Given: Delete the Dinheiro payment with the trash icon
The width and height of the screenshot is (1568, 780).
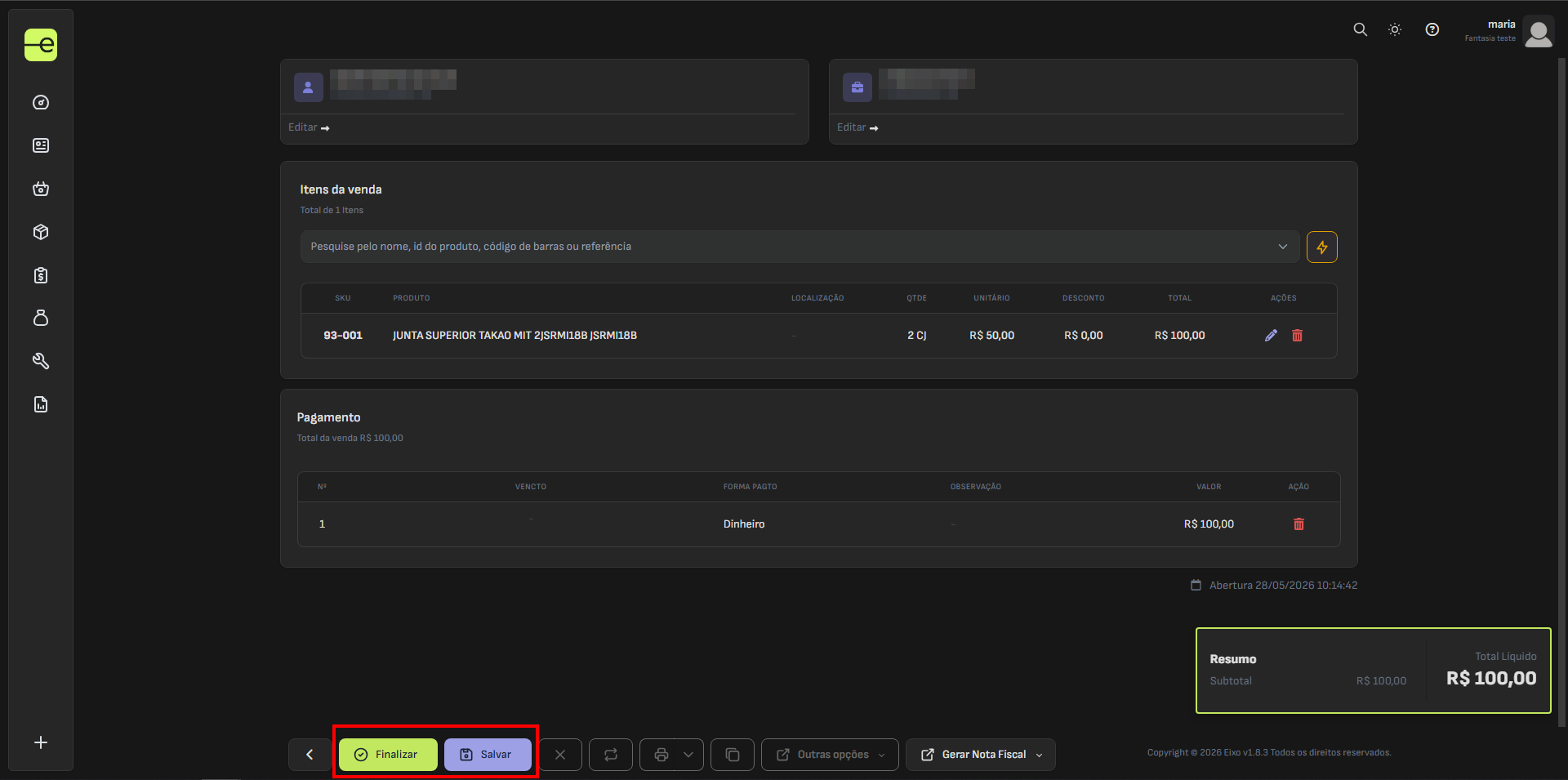Looking at the screenshot, I should click(x=1298, y=524).
